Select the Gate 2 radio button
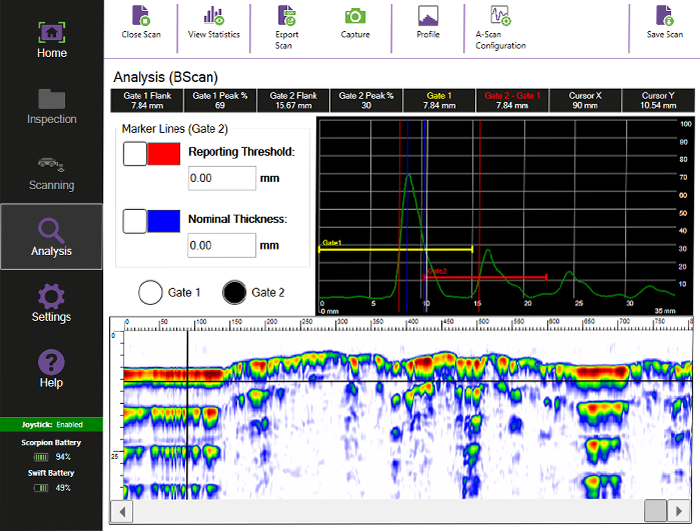700x531 pixels. [235, 292]
